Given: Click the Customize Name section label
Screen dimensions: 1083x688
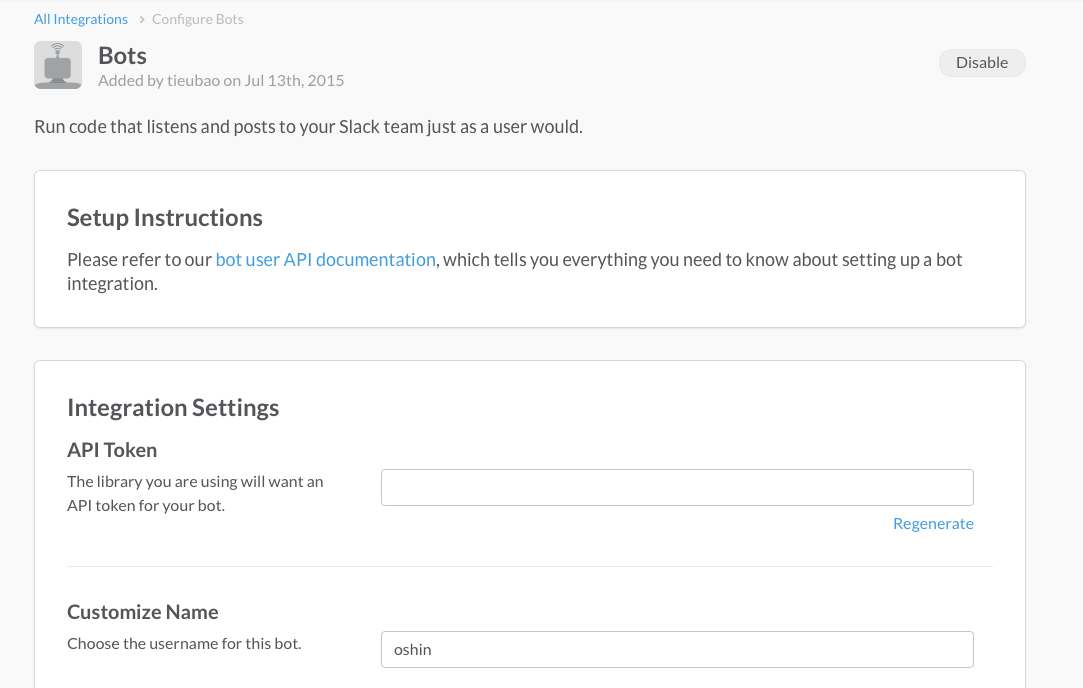Looking at the screenshot, I should [x=143, y=612].
